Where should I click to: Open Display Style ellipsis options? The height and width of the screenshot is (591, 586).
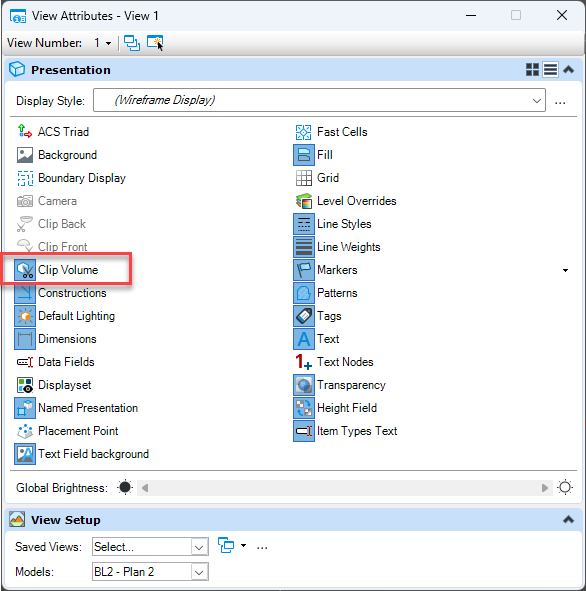pyautogui.click(x=560, y=103)
